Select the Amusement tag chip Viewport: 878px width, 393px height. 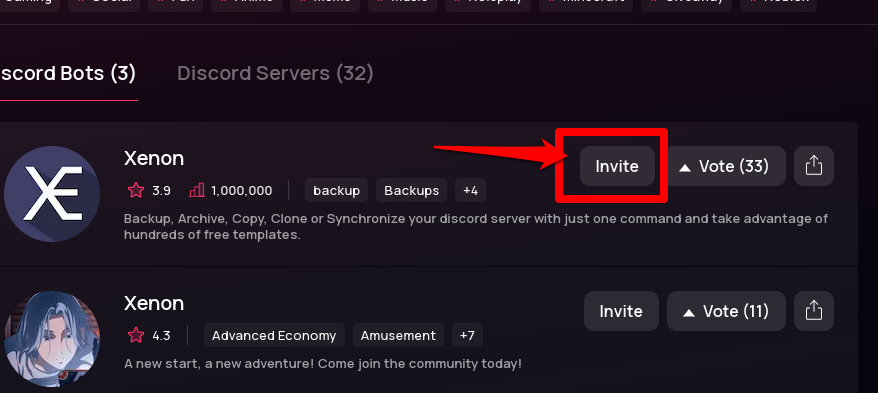pos(398,335)
